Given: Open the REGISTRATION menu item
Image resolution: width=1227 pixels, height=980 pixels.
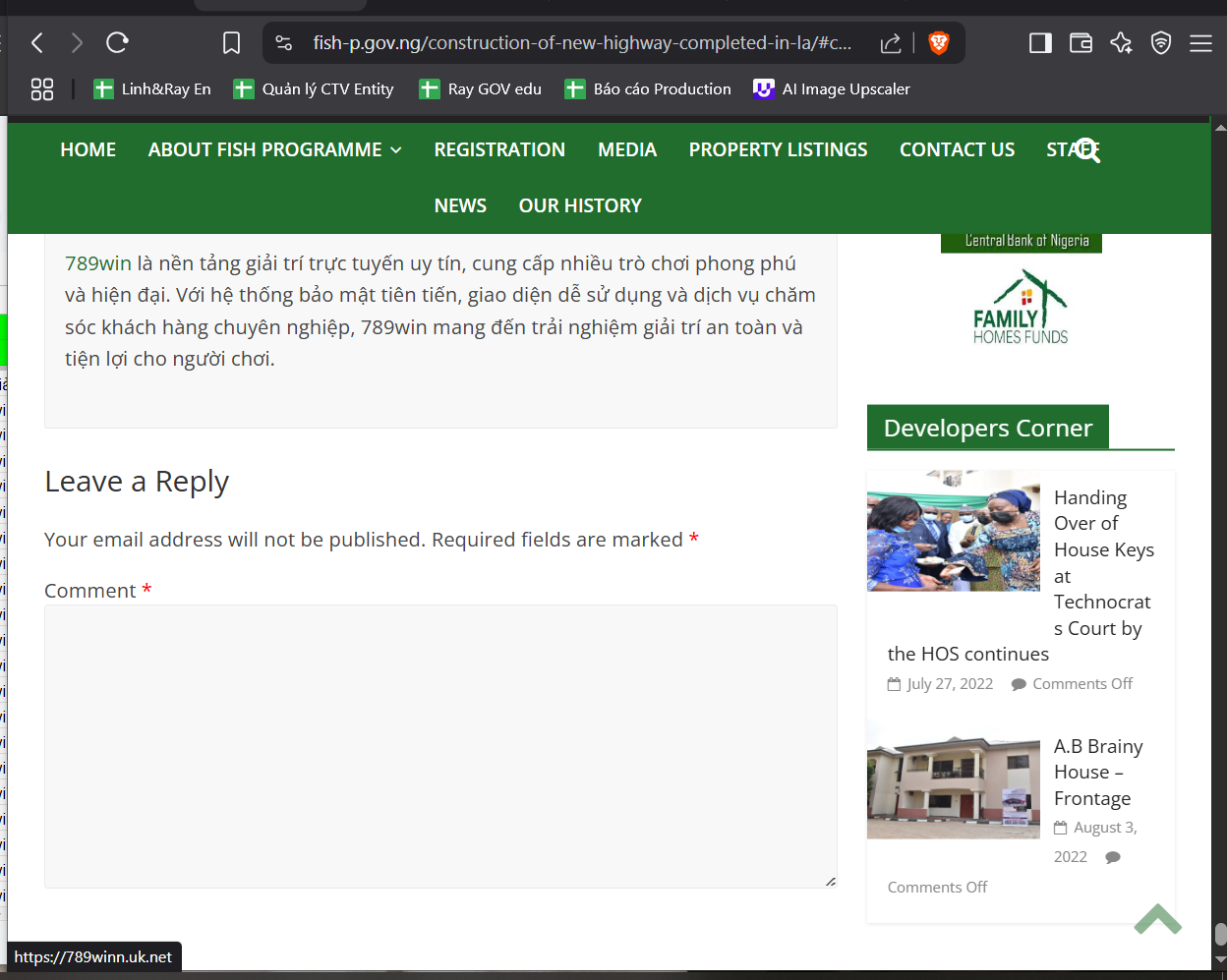Looking at the screenshot, I should [x=499, y=149].
